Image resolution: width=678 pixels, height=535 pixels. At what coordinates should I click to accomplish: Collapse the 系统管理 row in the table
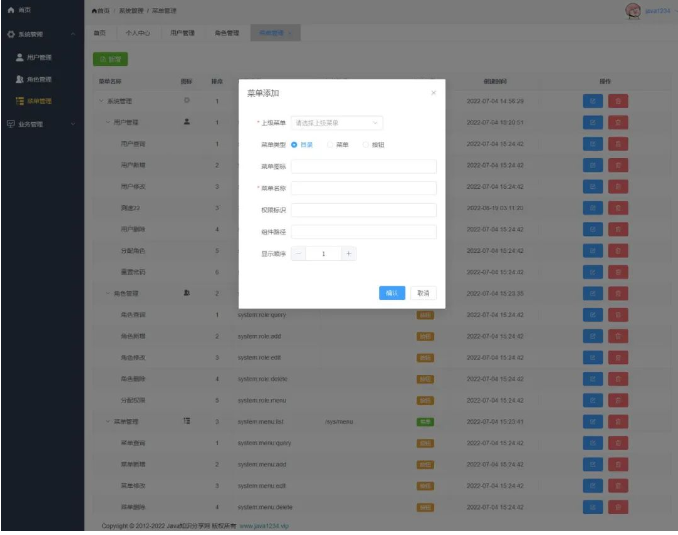100,101
